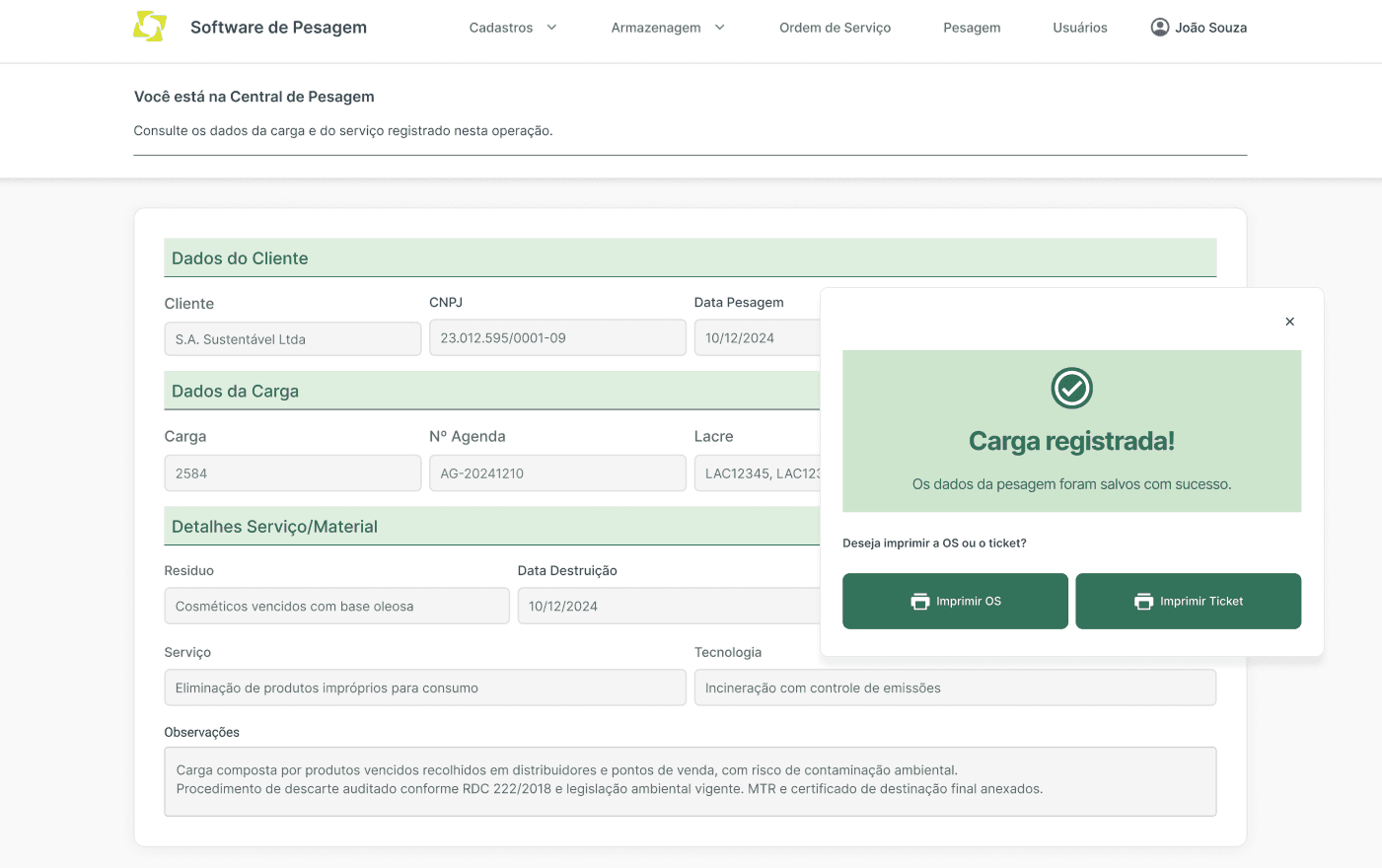
Task: Click the user avatar icon beside João Souza
Action: pos(1160,28)
